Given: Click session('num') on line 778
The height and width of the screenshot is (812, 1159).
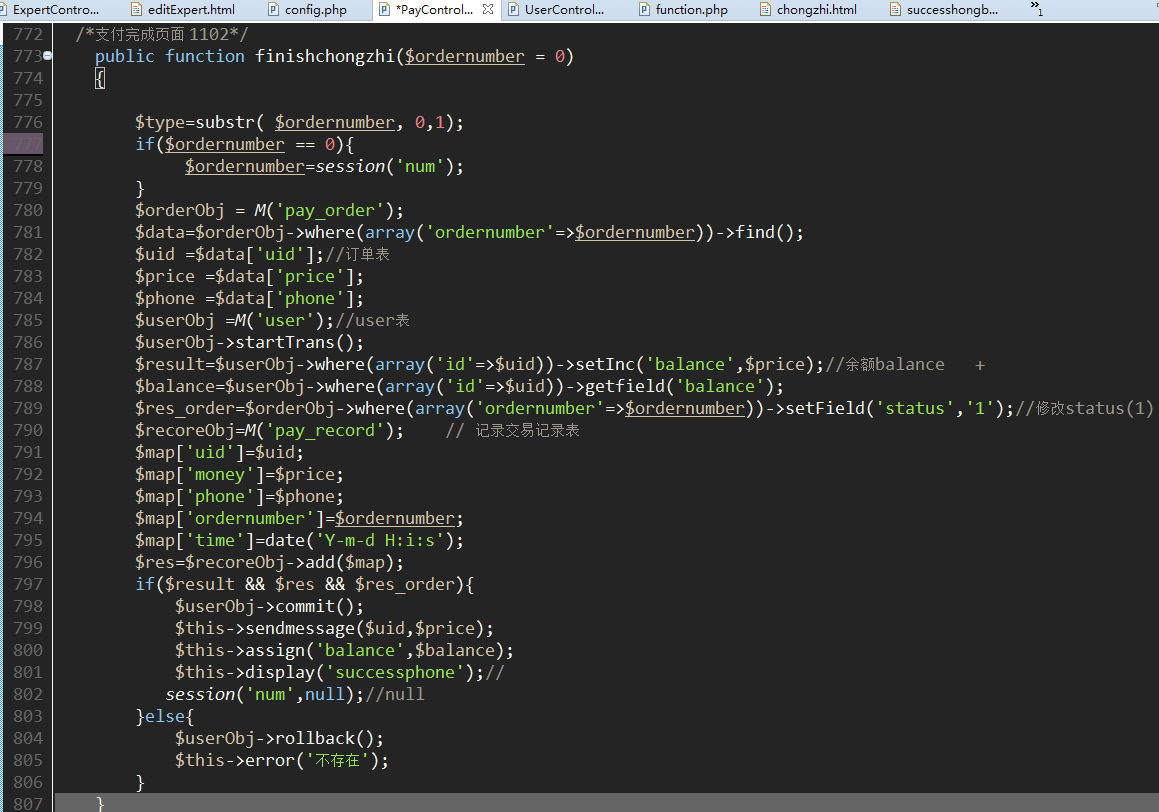Looking at the screenshot, I should [385, 166].
